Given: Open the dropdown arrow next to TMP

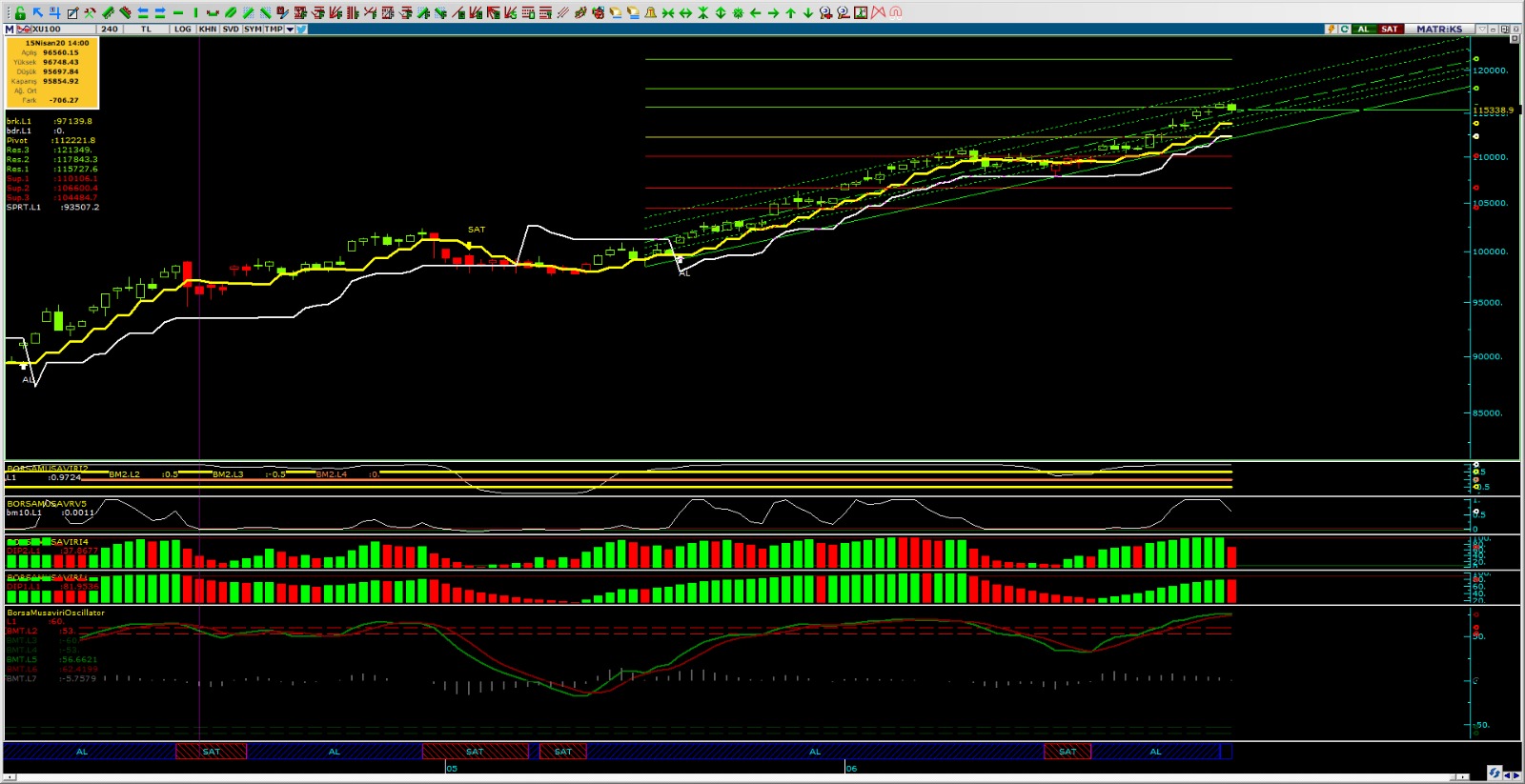Looking at the screenshot, I should 290,30.
